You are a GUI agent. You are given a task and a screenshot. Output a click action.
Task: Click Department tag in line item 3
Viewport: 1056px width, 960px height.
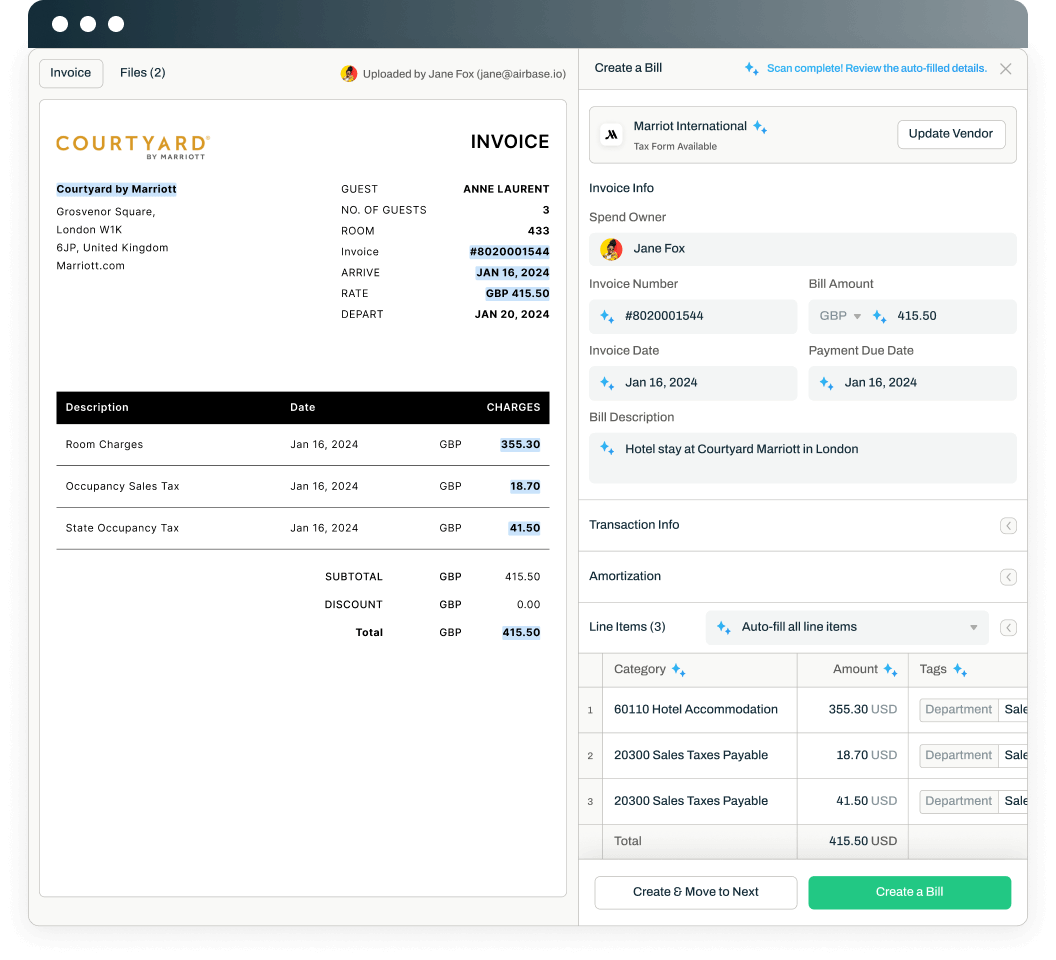[x=958, y=801]
